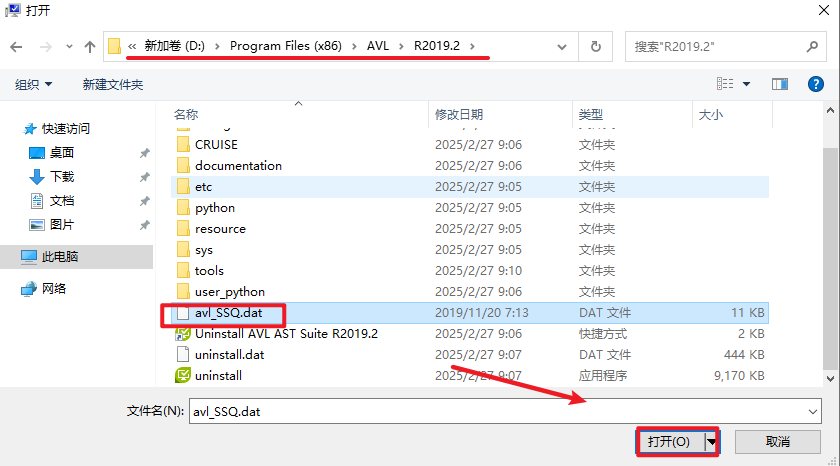The image size is (840, 466).
Task: Click the R2019.2 breadcrumb segment
Action: [x=437, y=46]
